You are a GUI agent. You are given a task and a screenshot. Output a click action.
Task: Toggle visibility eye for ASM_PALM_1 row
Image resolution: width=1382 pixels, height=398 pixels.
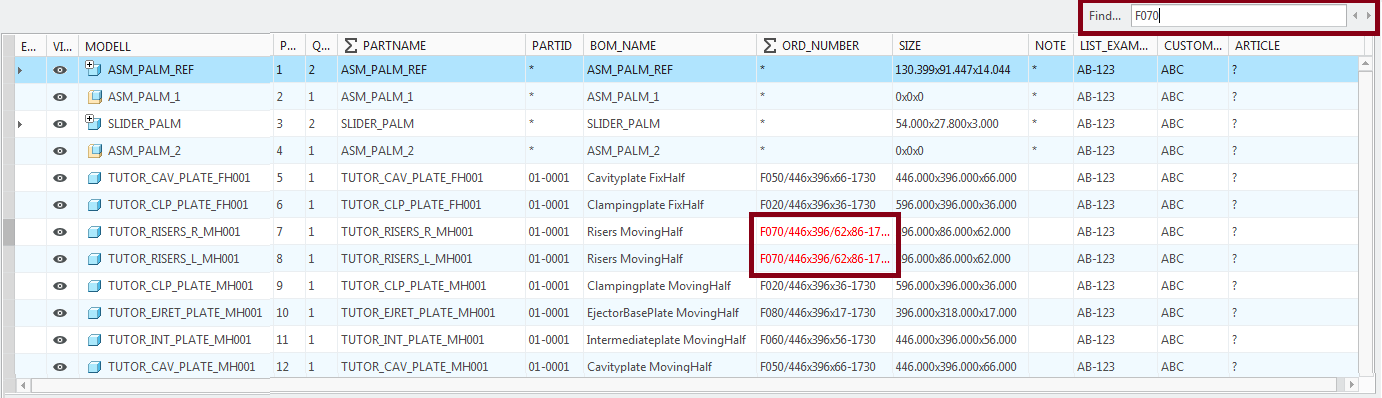tap(61, 97)
